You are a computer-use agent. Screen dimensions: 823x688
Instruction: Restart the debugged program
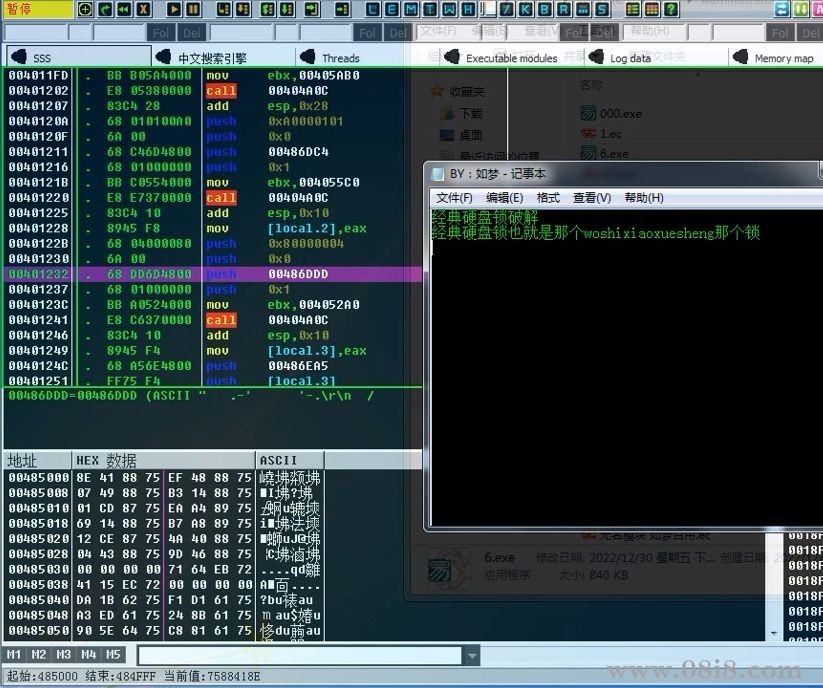tap(105, 9)
